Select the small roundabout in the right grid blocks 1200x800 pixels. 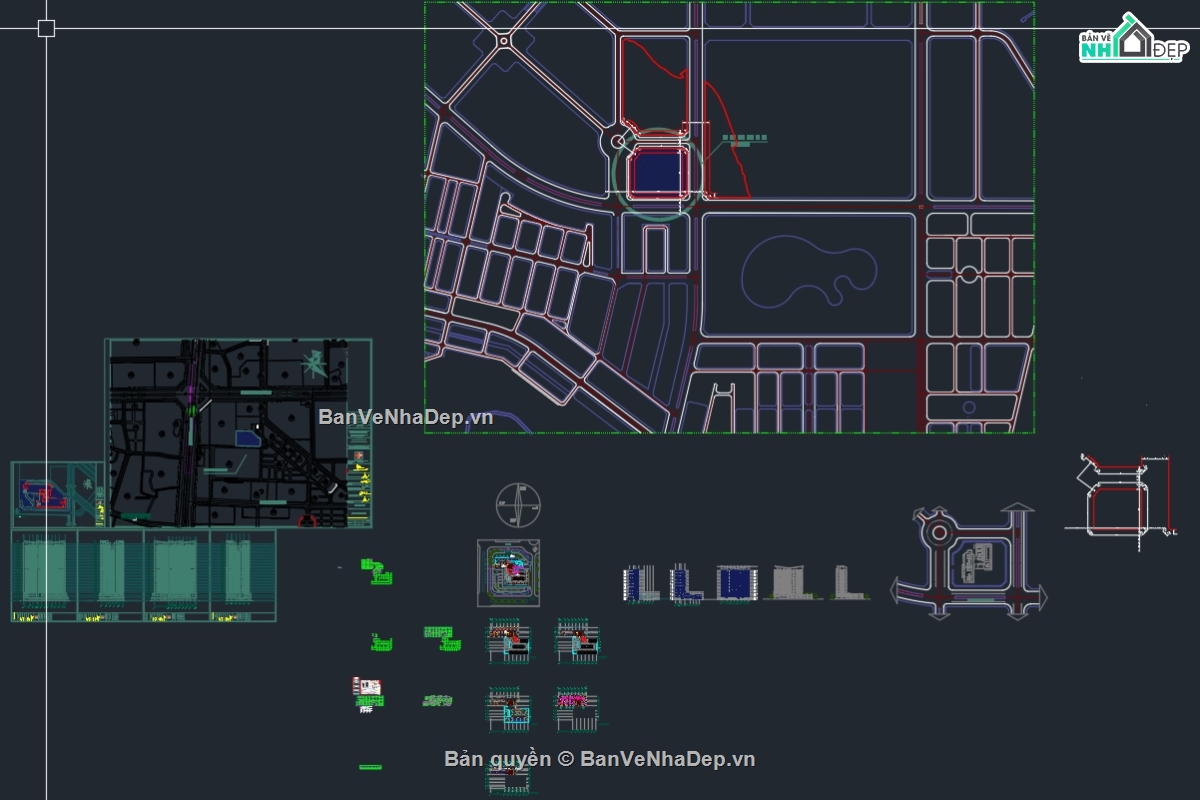tap(968, 273)
